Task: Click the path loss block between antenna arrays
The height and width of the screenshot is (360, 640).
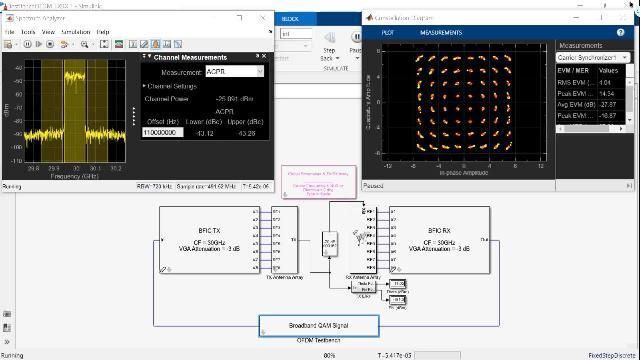Action: (330, 244)
